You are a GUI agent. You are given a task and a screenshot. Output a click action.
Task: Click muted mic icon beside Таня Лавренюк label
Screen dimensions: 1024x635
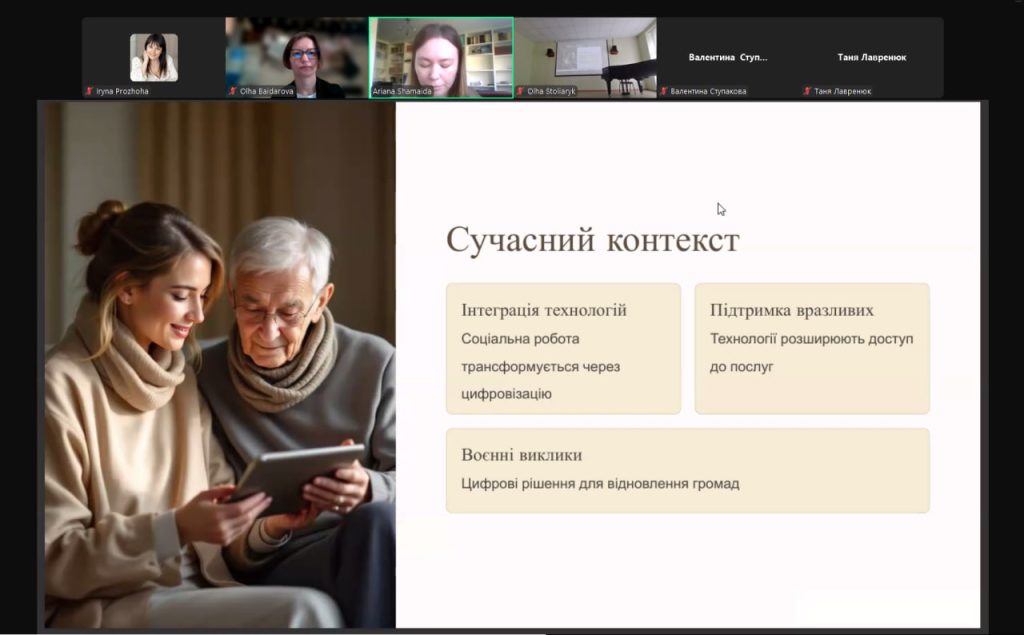[x=807, y=91]
